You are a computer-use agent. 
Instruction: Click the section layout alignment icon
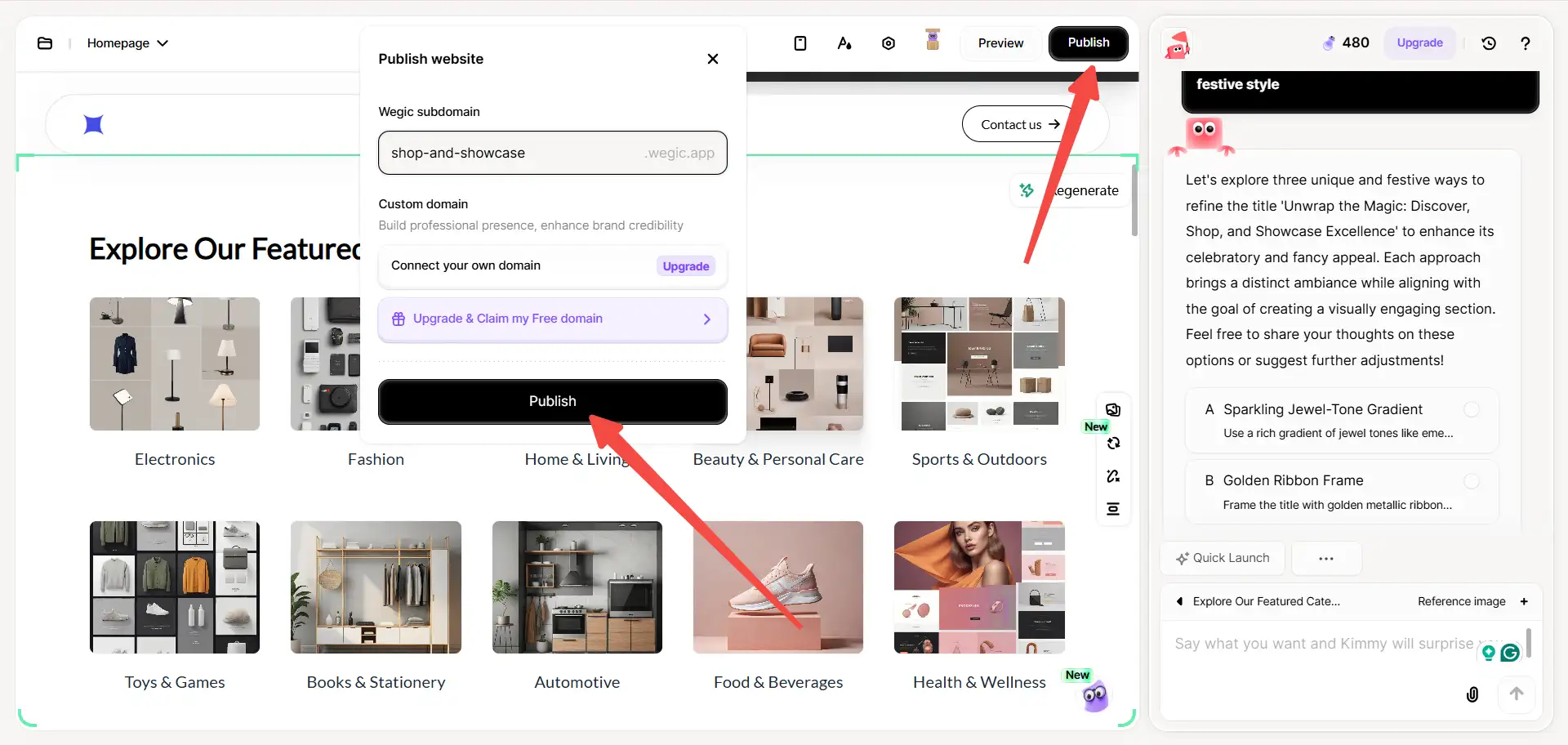(1113, 510)
